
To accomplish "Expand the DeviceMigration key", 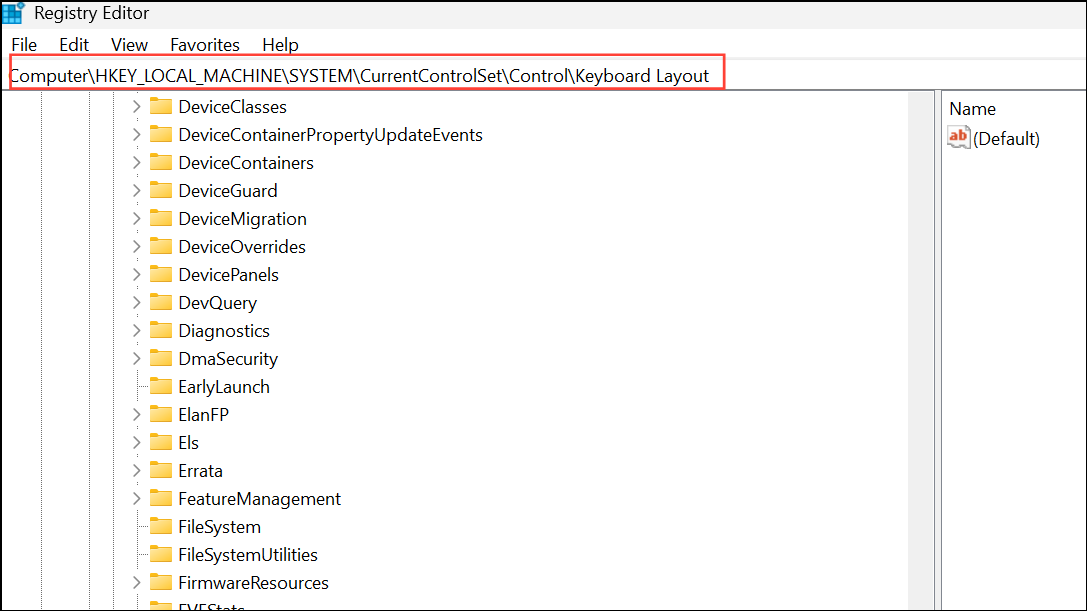I will pos(137,219).
